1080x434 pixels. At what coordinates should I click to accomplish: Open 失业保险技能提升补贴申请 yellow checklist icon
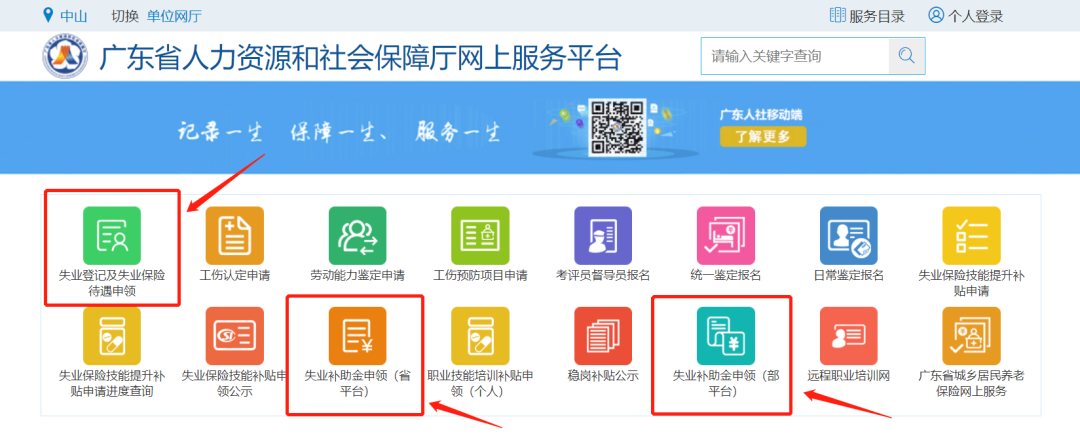tap(971, 236)
